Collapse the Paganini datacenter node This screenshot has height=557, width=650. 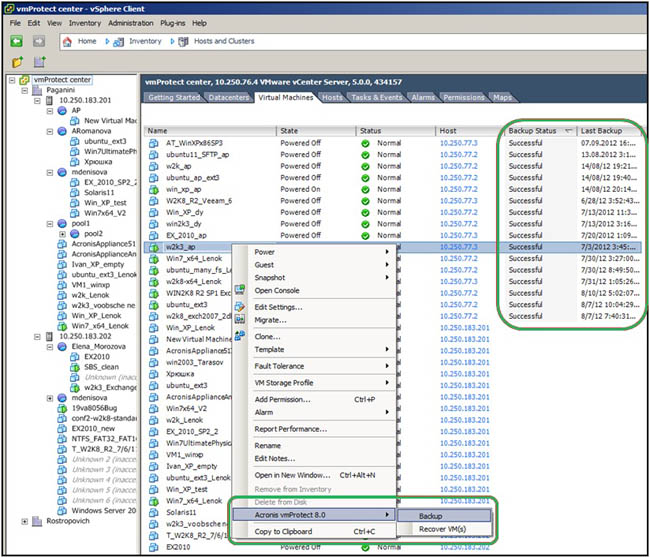point(25,90)
